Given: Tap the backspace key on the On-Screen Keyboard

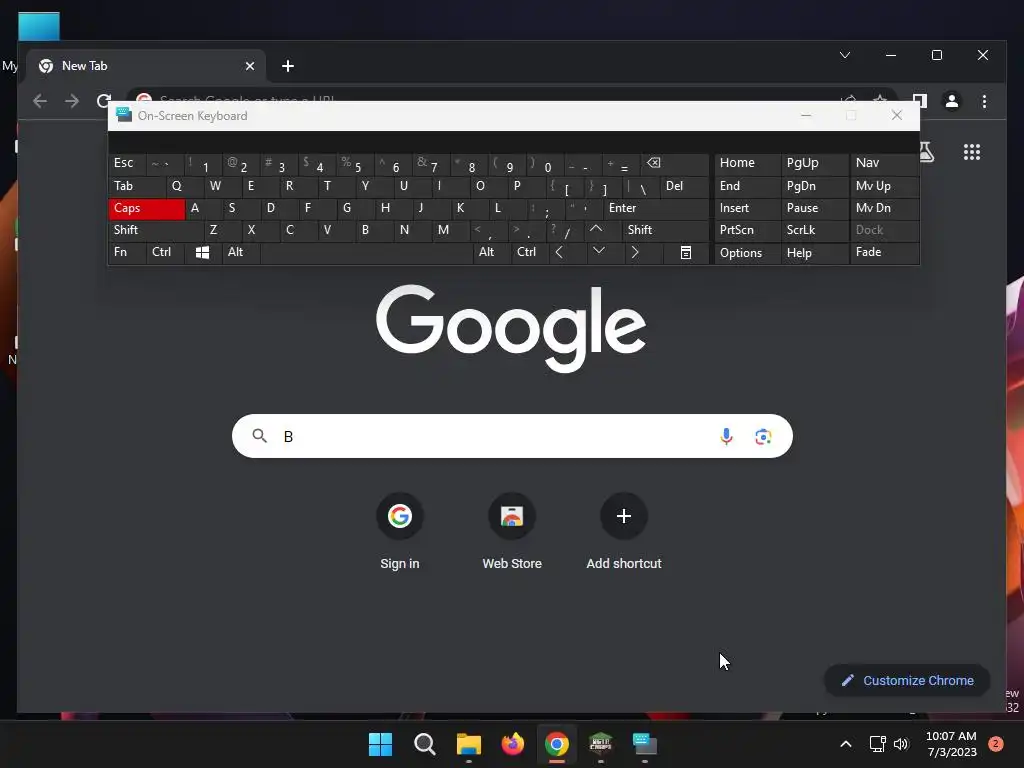Looking at the screenshot, I should coord(675,163).
